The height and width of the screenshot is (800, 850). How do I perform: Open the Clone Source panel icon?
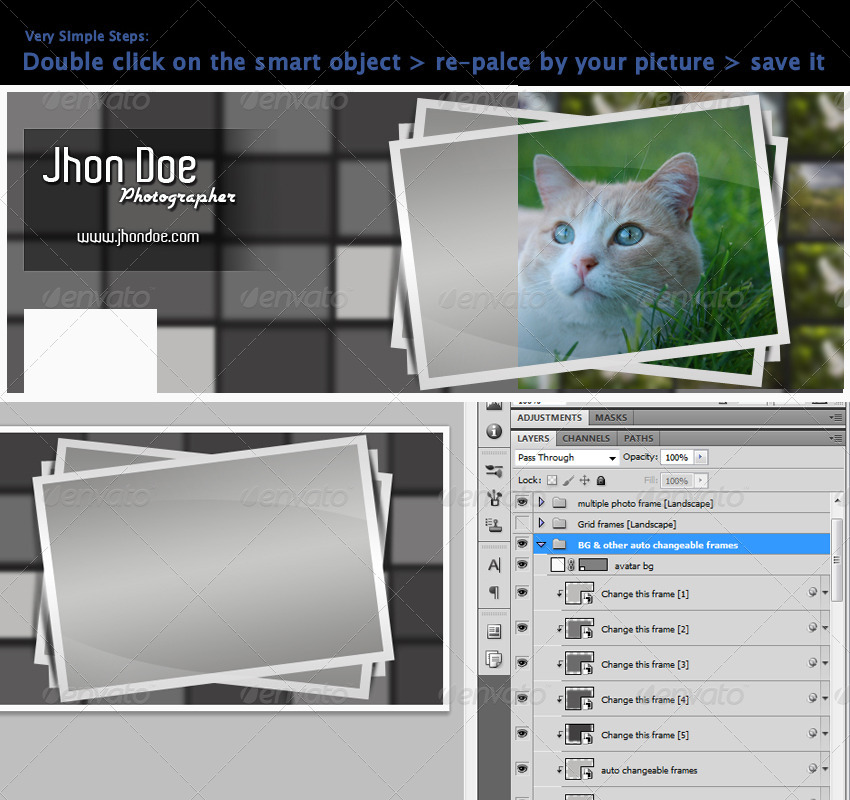point(494,524)
